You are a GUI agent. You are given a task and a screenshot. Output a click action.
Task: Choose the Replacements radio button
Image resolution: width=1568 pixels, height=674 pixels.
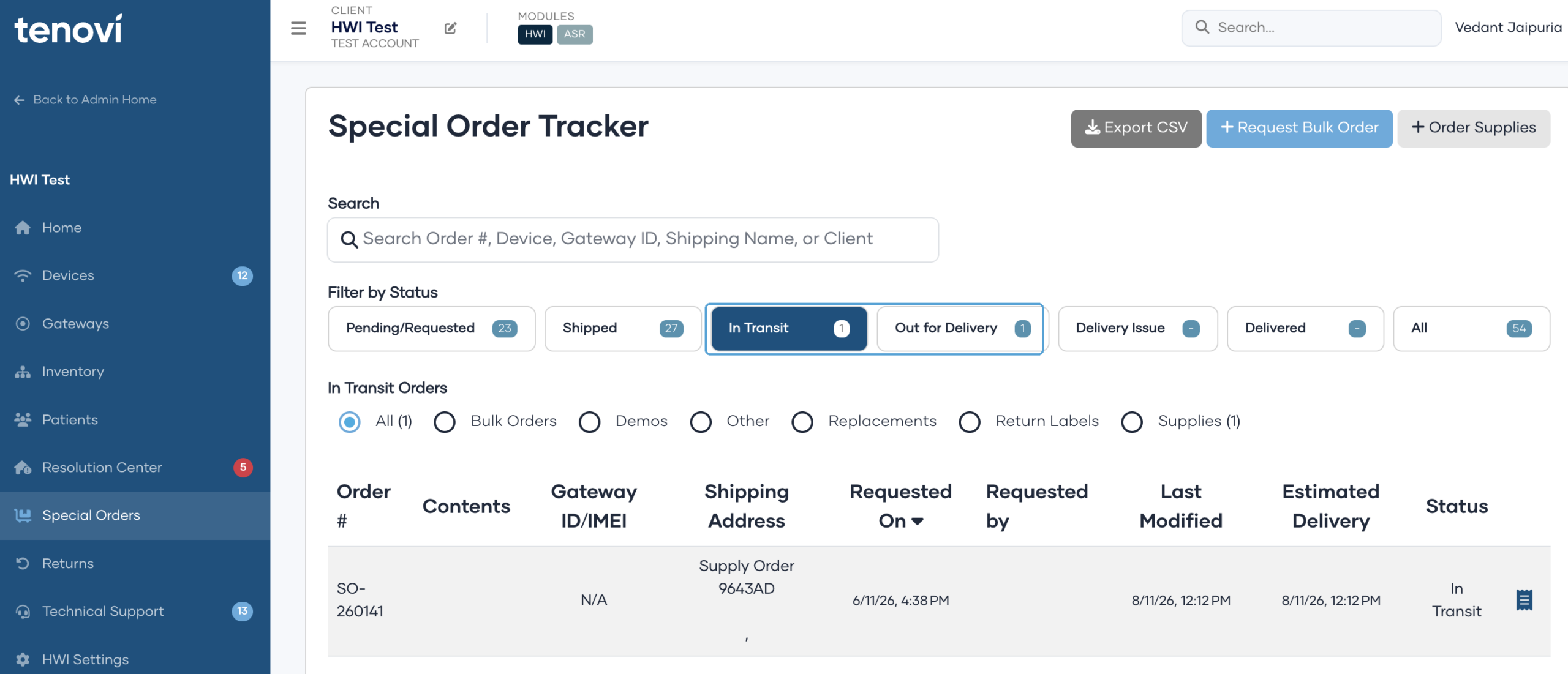(802, 422)
